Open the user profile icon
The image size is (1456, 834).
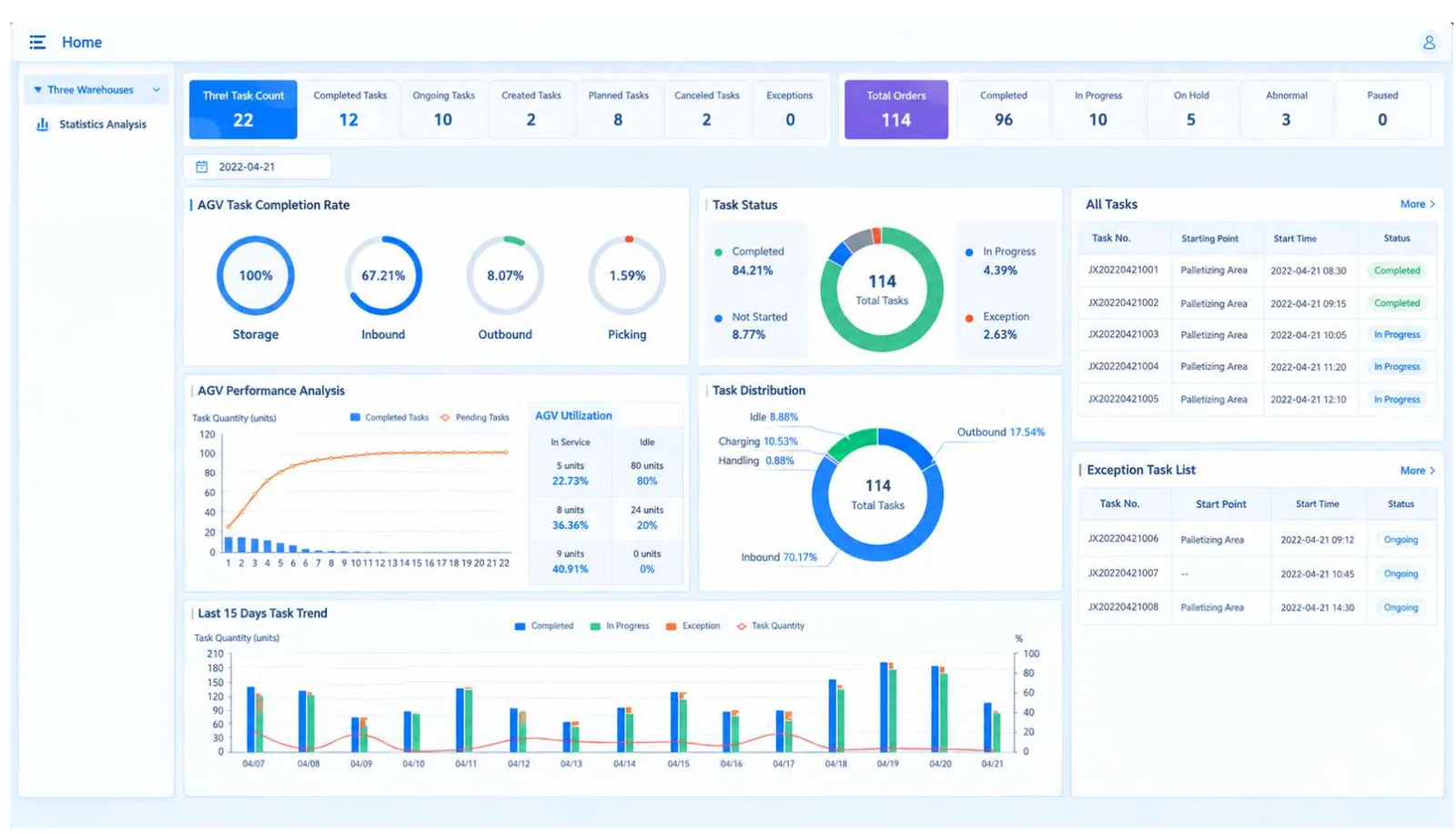pyautogui.click(x=1429, y=42)
